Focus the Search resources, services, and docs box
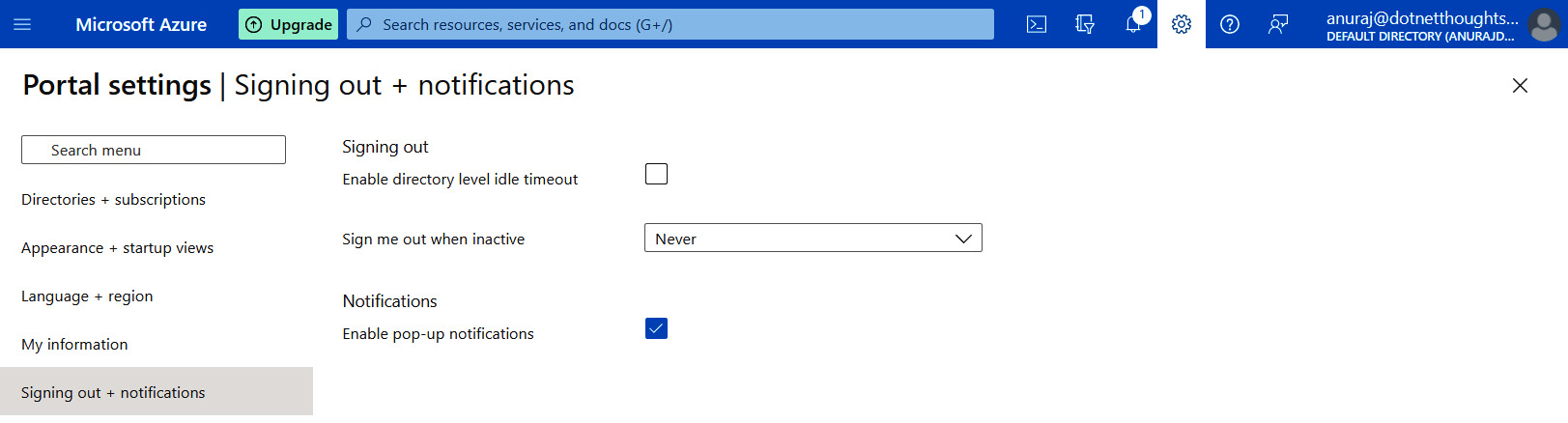Screen dimensions: 1568x423 pyautogui.click(x=670, y=24)
